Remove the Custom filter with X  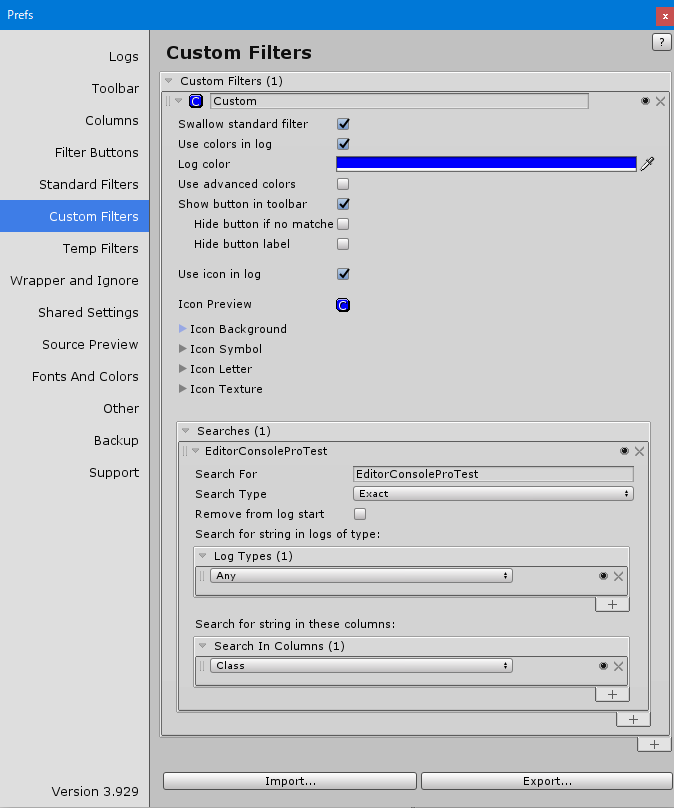tap(660, 102)
